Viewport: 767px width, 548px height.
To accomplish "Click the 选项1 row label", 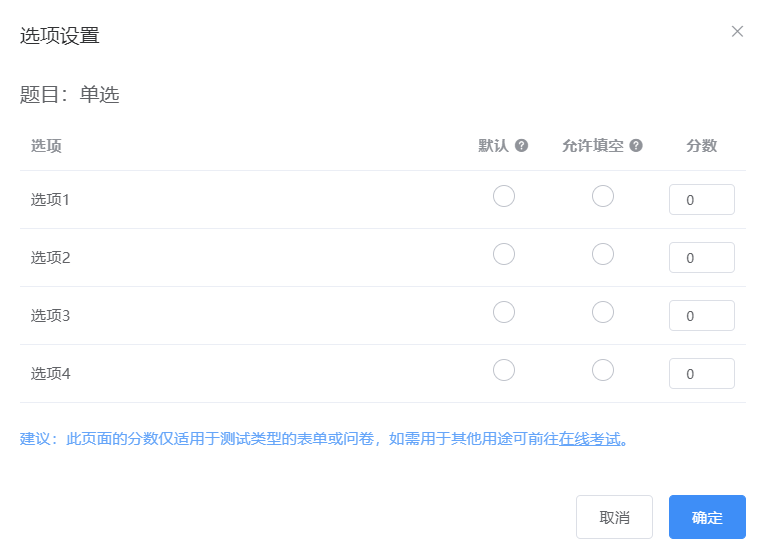I will click(x=50, y=200).
